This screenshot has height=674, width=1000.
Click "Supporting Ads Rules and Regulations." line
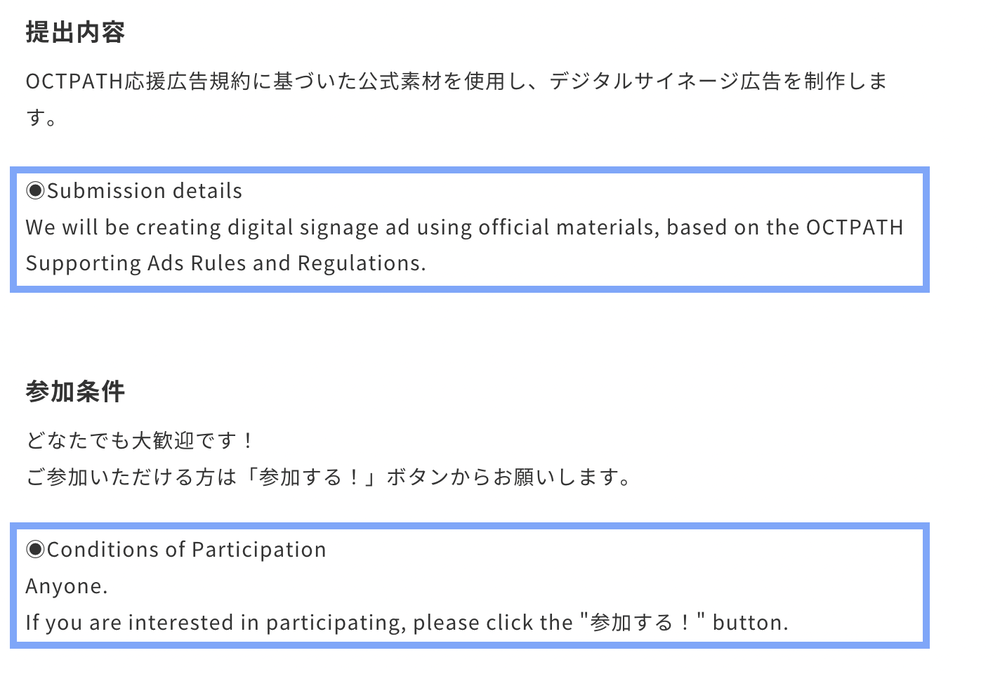226,263
